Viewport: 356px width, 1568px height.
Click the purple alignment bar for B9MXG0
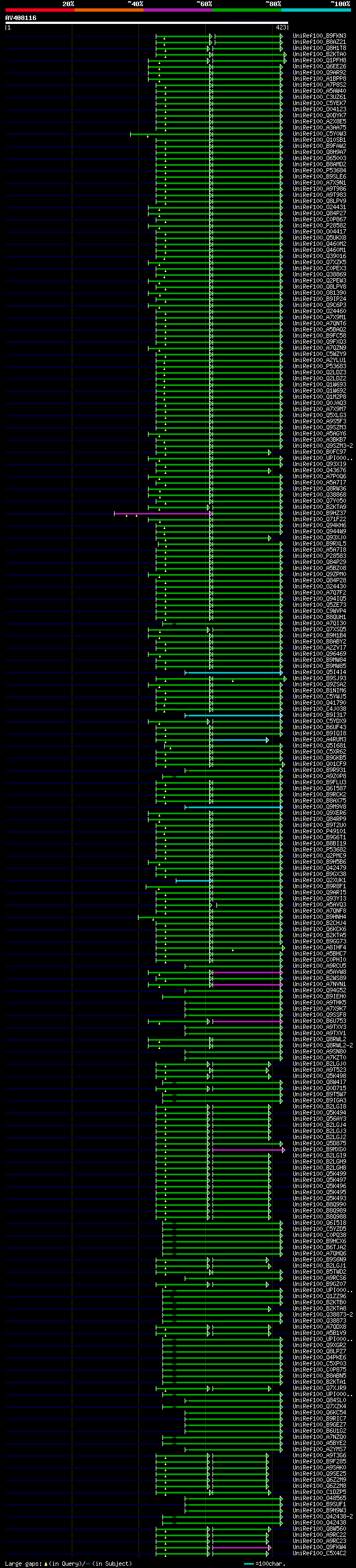(x=248, y=1150)
